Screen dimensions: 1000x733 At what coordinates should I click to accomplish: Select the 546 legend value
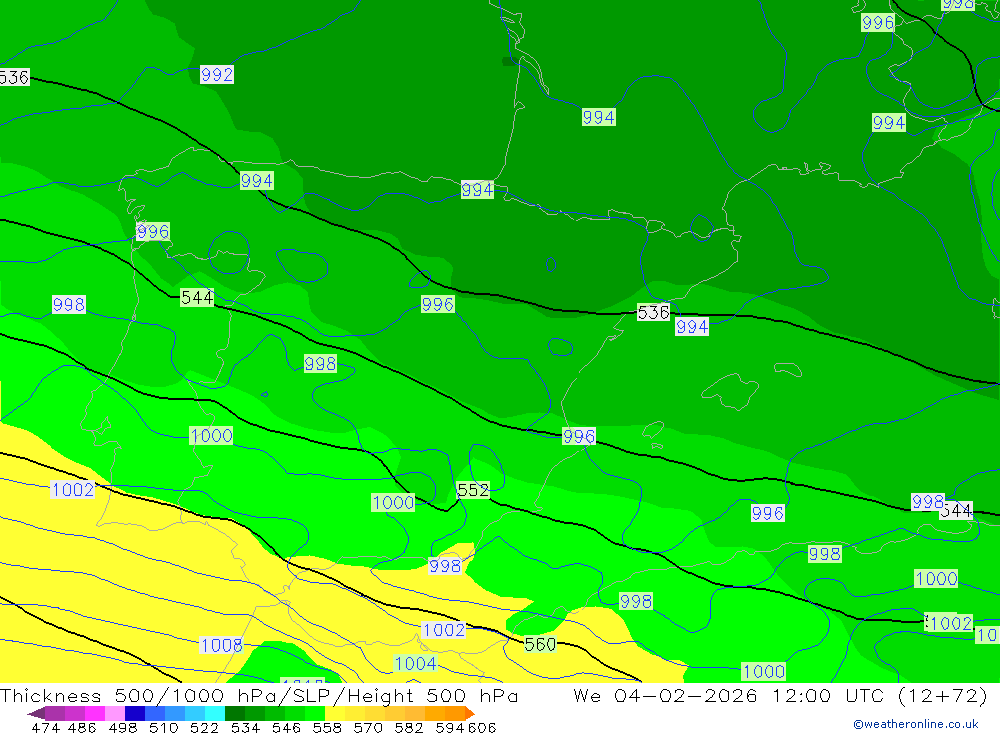click(286, 727)
